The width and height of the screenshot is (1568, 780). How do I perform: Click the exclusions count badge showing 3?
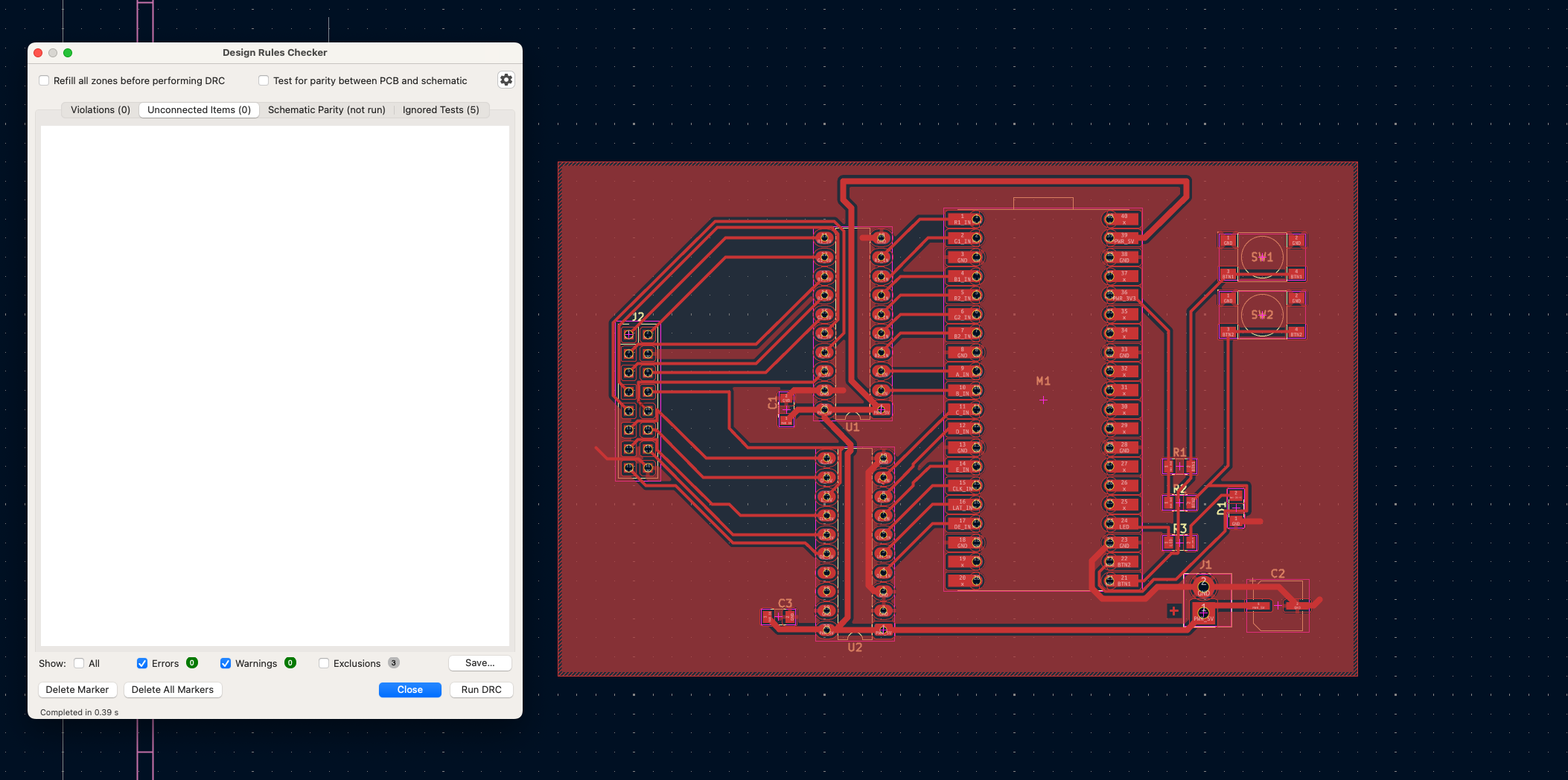(x=394, y=662)
